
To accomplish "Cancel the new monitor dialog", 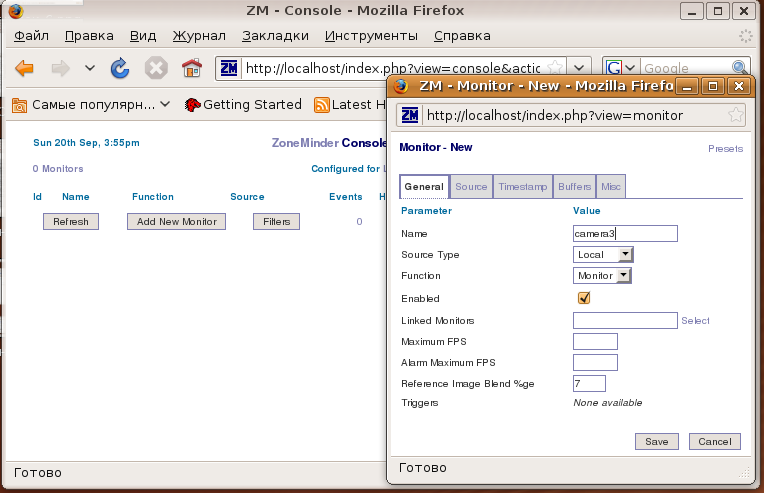I will point(715,441).
